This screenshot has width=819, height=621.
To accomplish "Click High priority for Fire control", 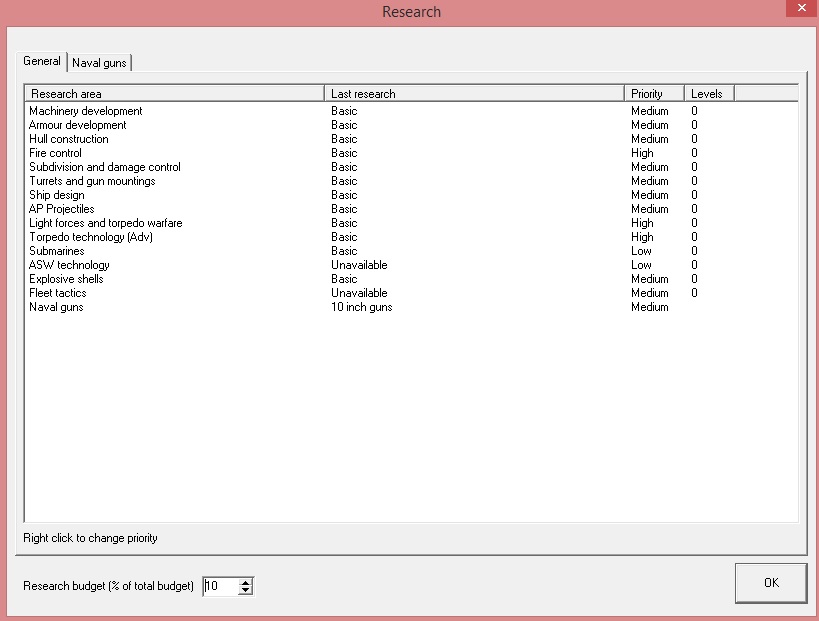I will pos(642,153).
